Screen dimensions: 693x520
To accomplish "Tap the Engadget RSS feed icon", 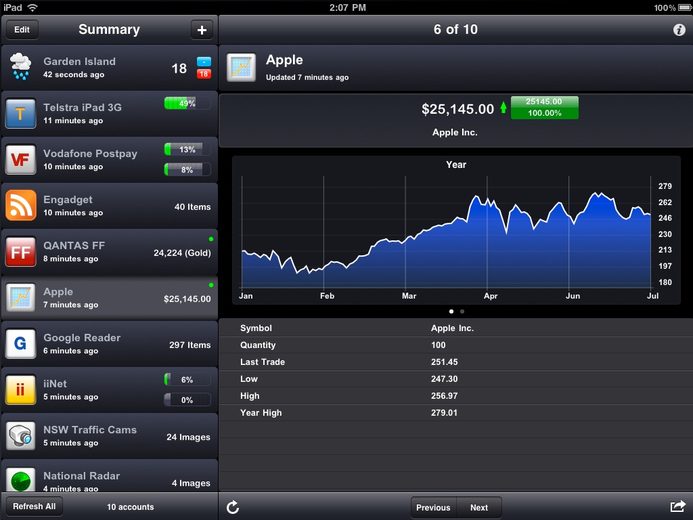I will tap(20, 206).
